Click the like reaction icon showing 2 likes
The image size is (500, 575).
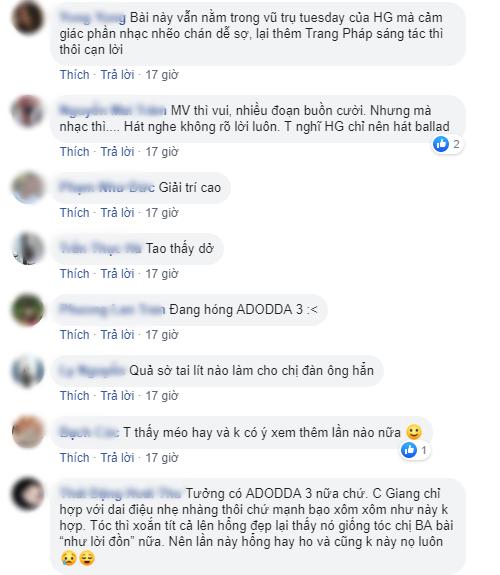pos(441,144)
